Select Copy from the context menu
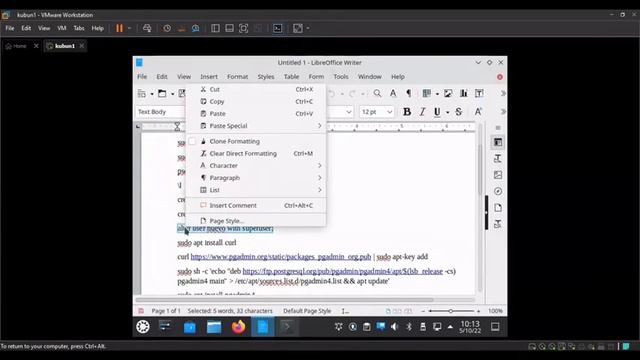This screenshot has width=640, height=360. coord(256,102)
